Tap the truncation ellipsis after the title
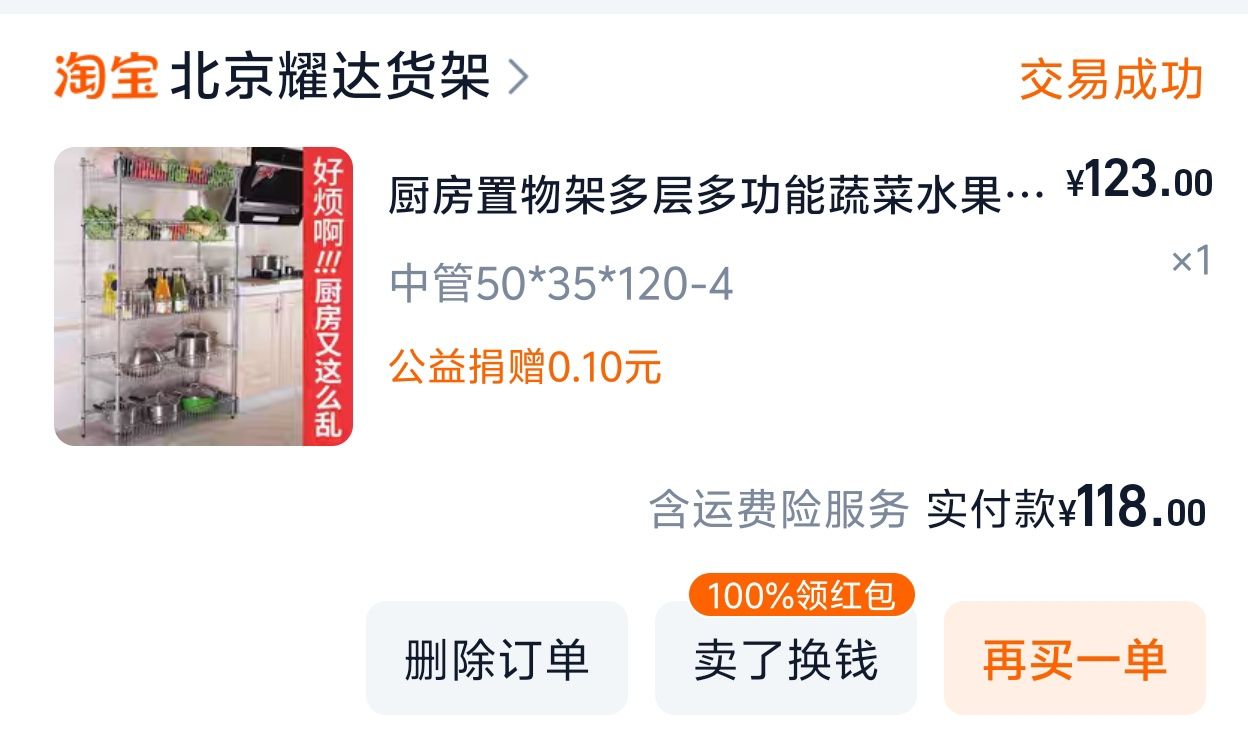1248x756 pixels. point(1027,197)
